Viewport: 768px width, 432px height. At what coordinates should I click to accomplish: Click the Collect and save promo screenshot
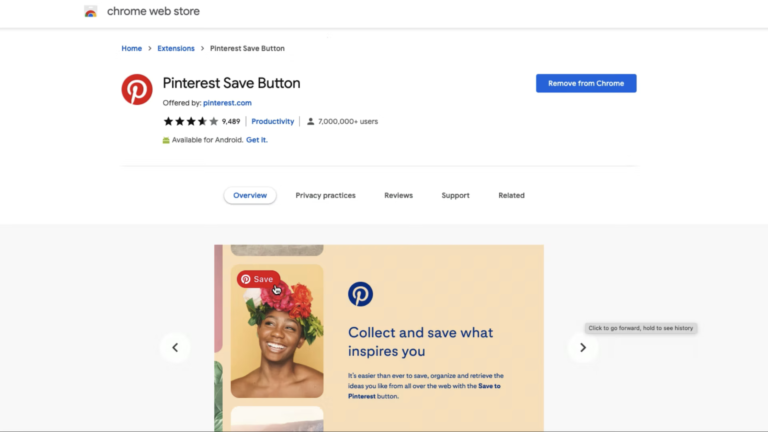[379, 338]
